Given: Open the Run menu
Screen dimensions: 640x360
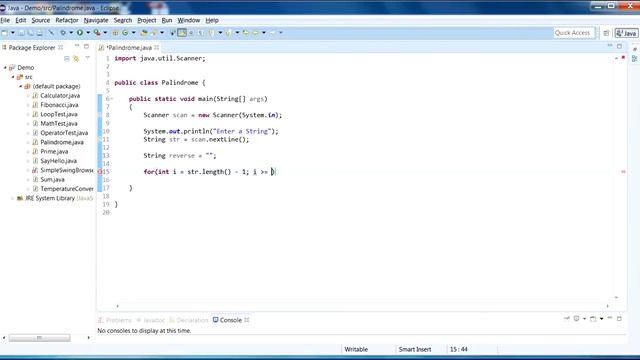Looking at the screenshot, I should (x=167, y=20).
